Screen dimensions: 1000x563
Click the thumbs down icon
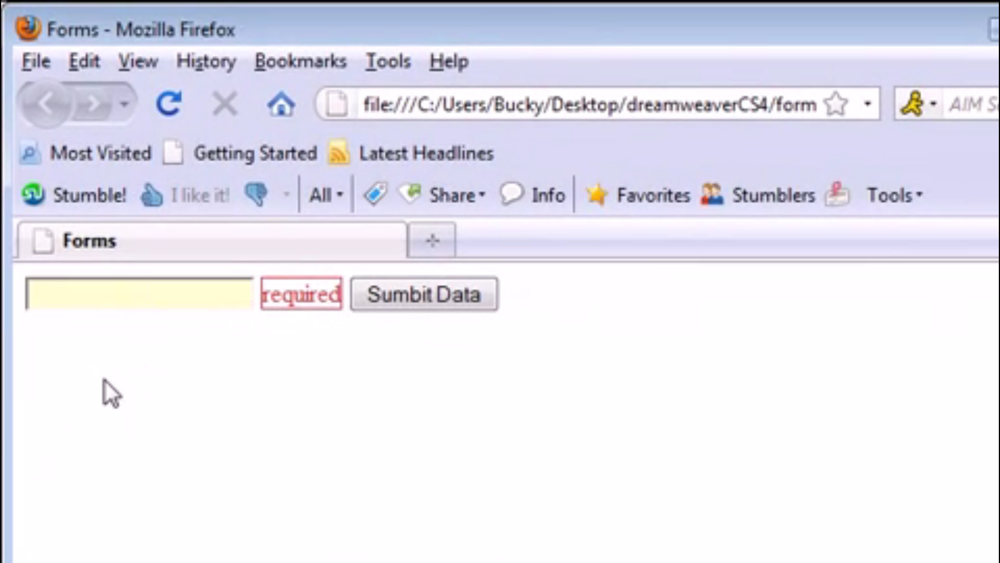[257, 194]
